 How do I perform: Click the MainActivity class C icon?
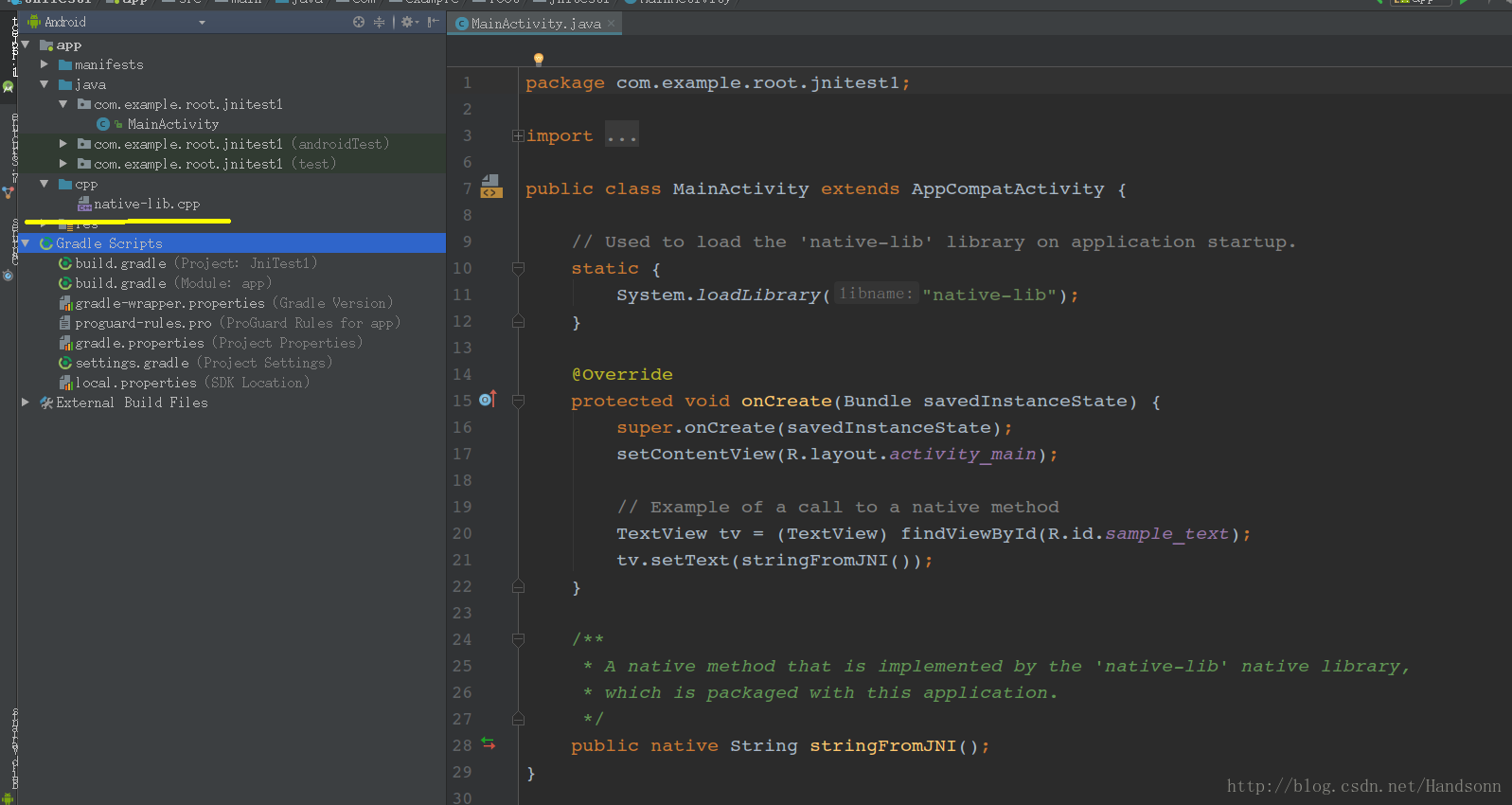[x=103, y=124]
